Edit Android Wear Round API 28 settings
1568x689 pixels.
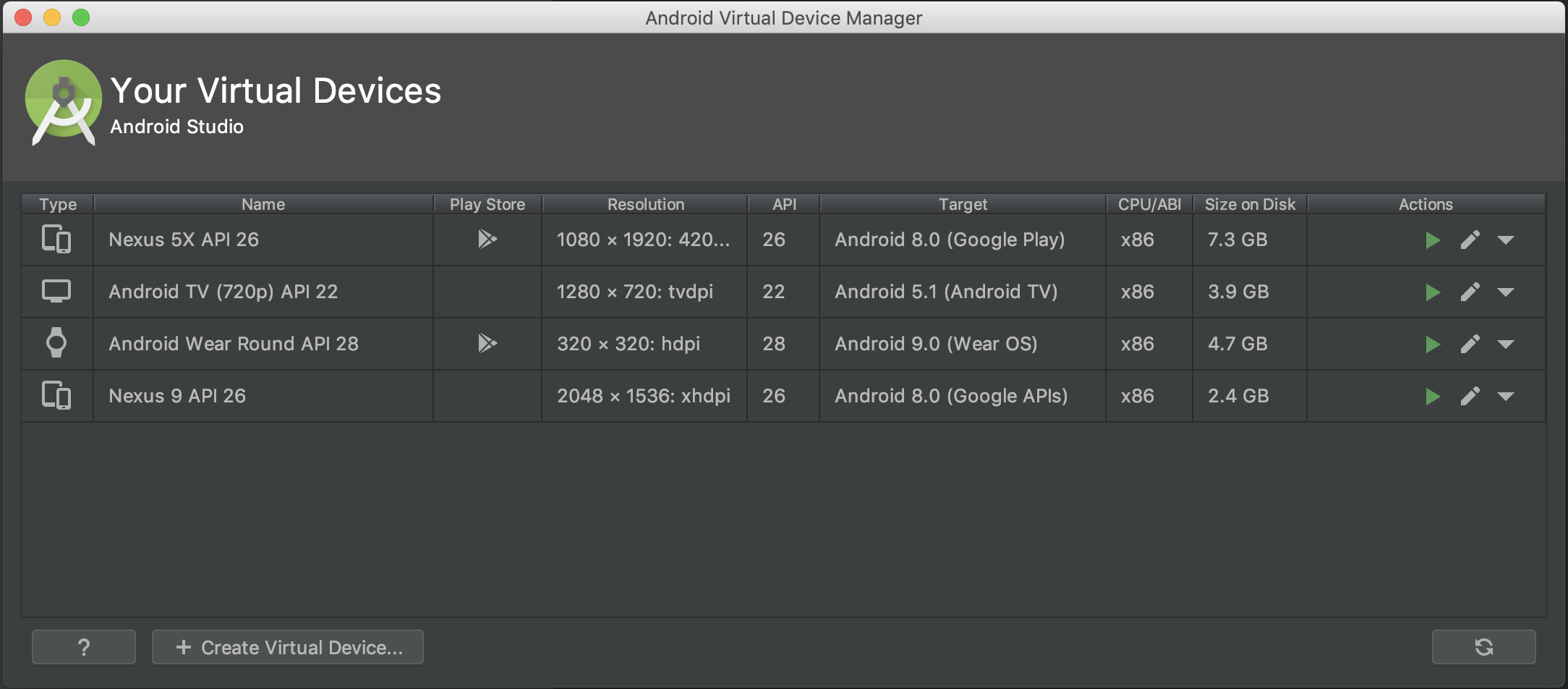tap(1470, 344)
